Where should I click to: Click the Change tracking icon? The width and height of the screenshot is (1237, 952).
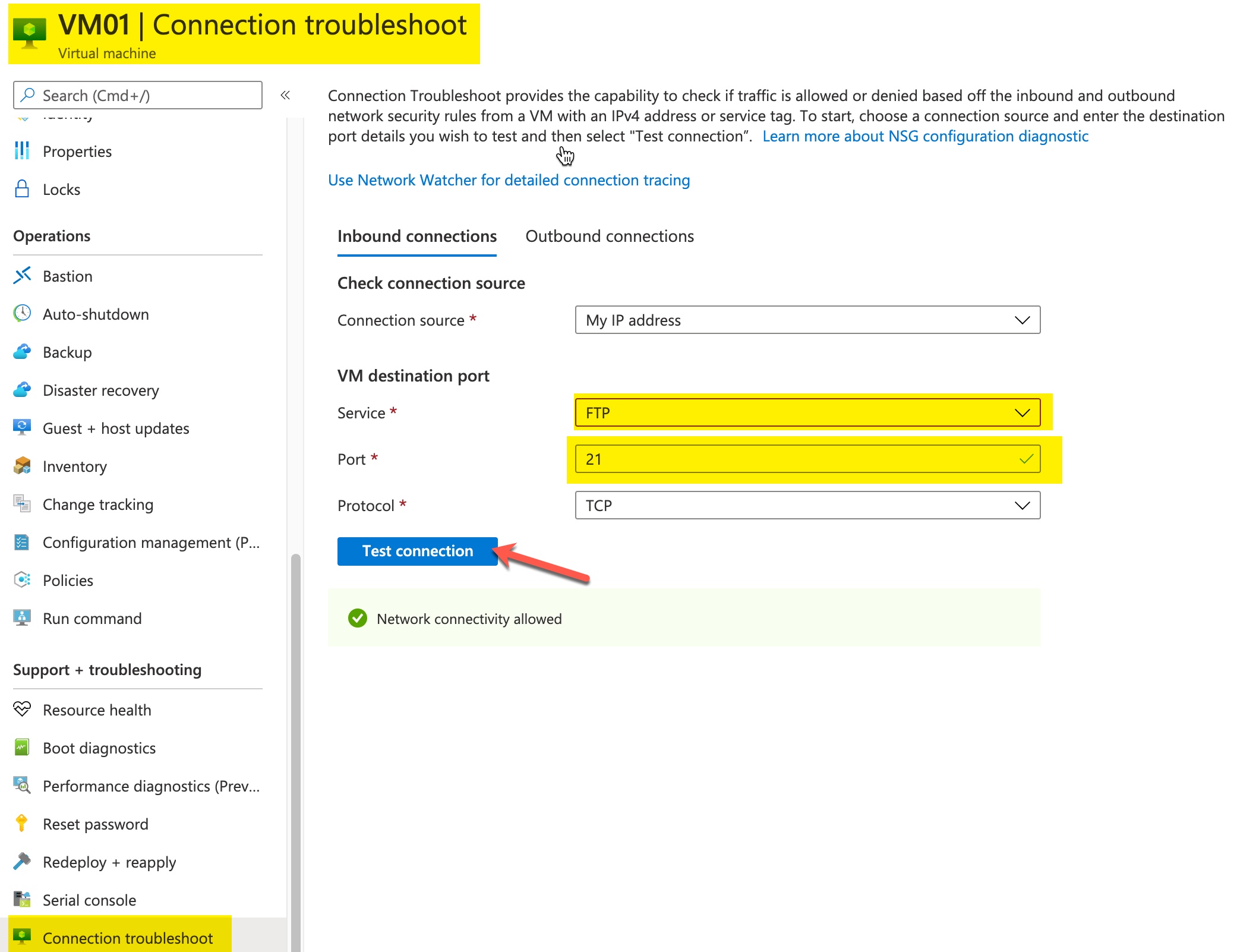(22, 504)
